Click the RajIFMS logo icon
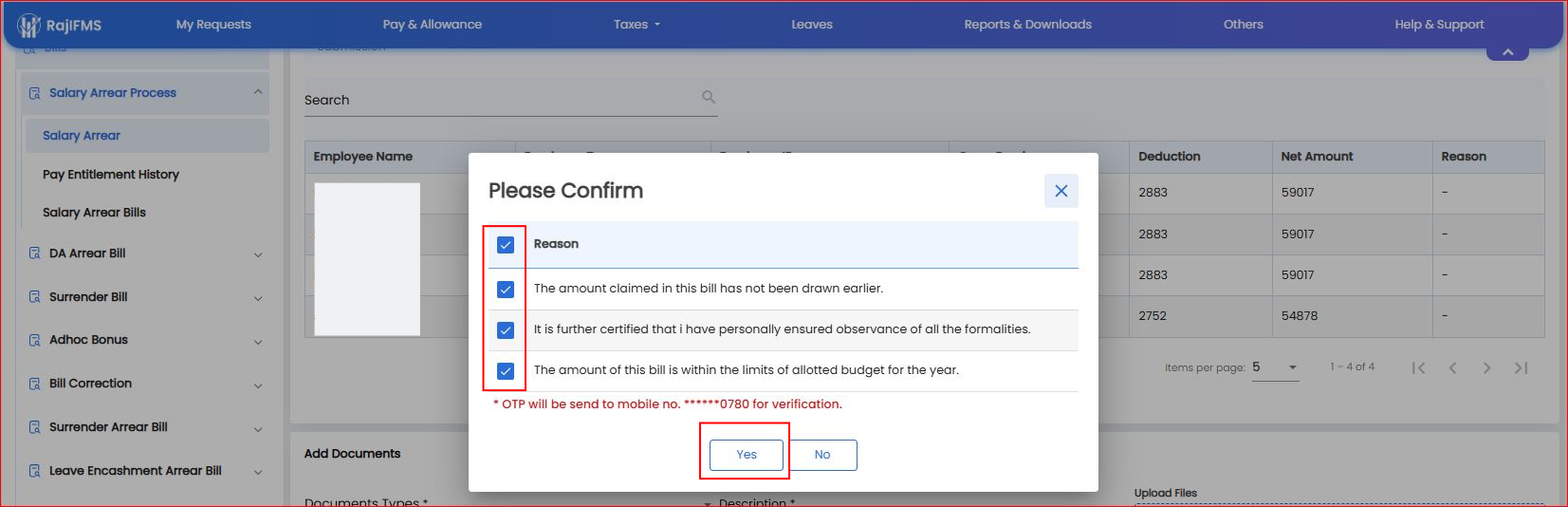 point(29,26)
